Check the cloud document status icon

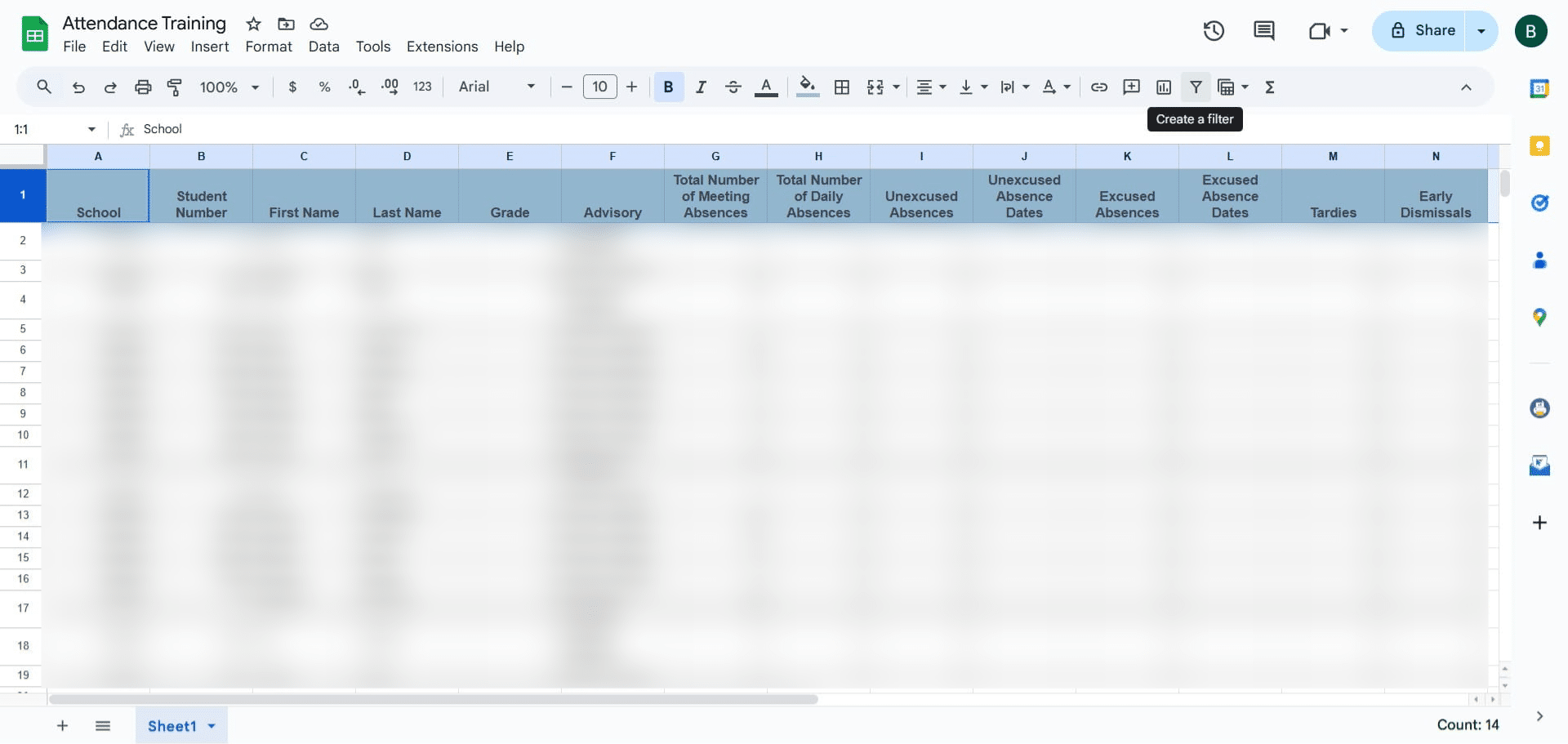(x=318, y=24)
